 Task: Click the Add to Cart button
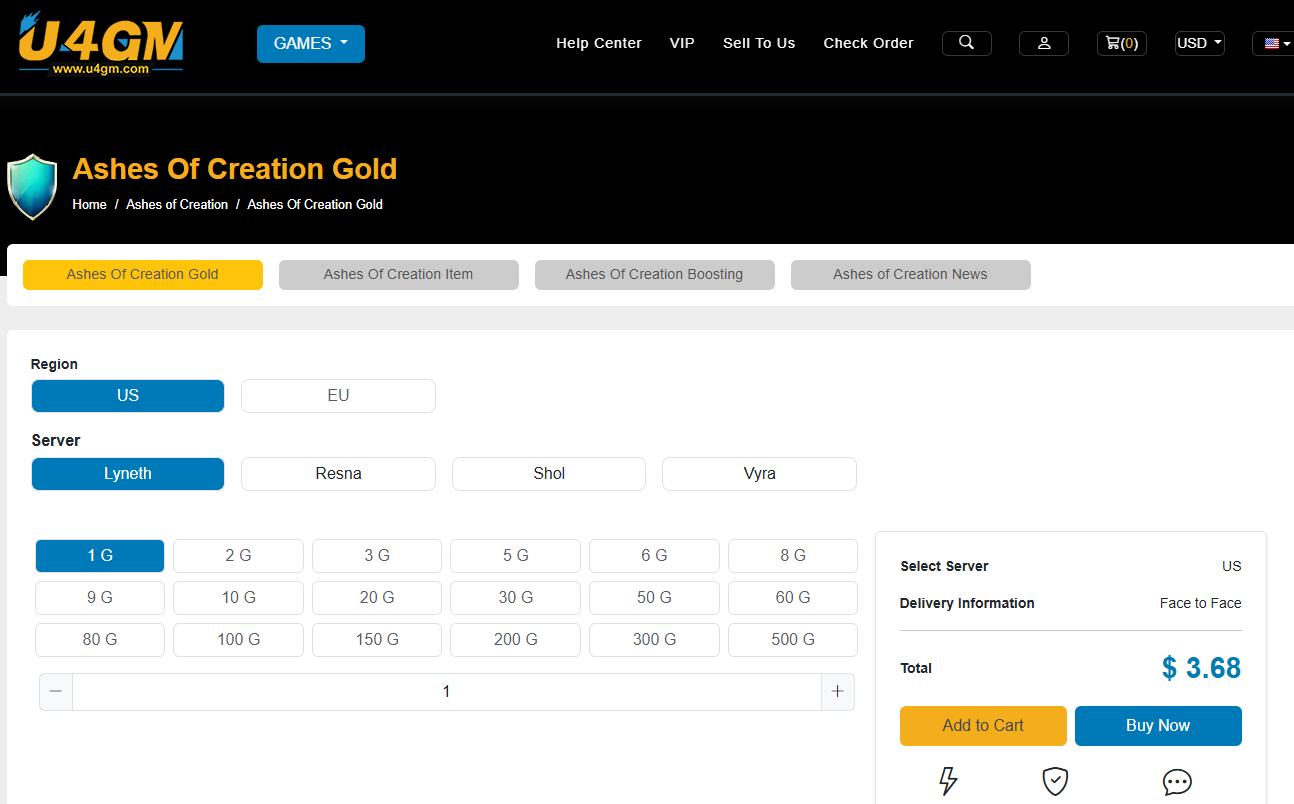pyautogui.click(x=982, y=726)
